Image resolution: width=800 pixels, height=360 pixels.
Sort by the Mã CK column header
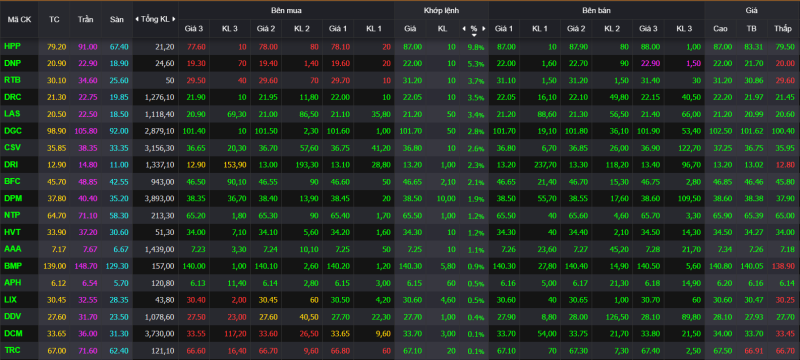[19, 19]
